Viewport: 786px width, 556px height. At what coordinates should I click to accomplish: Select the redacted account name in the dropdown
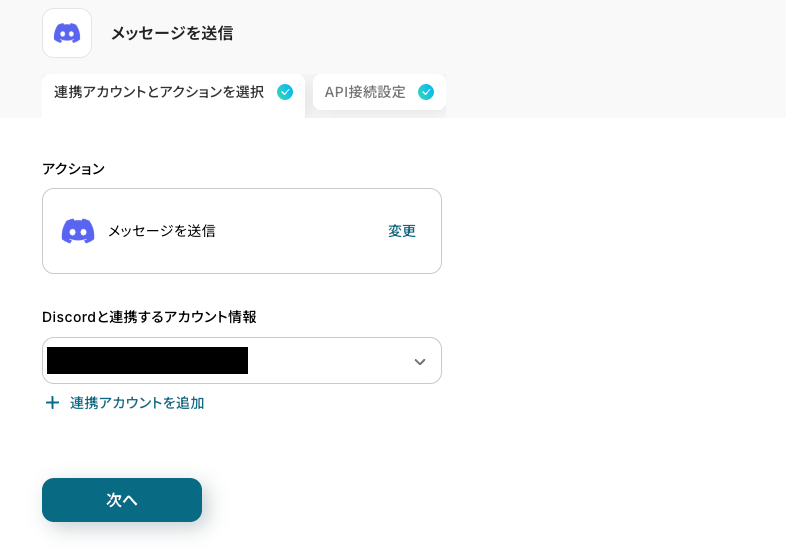tap(147, 361)
